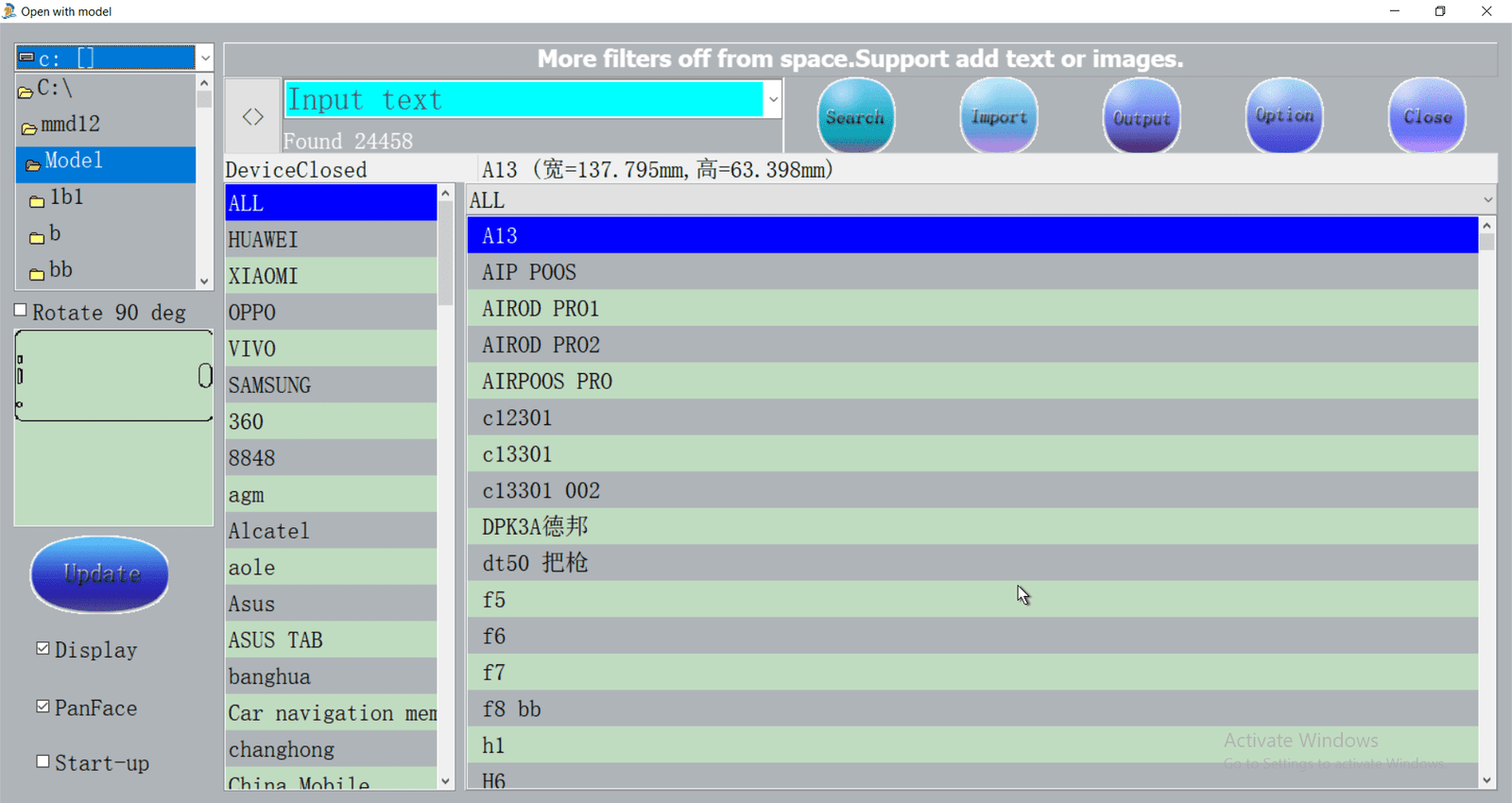Select ASUS TAB brand
Image resolution: width=1512 pixels, height=803 pixels.
(x=331, y=640)
